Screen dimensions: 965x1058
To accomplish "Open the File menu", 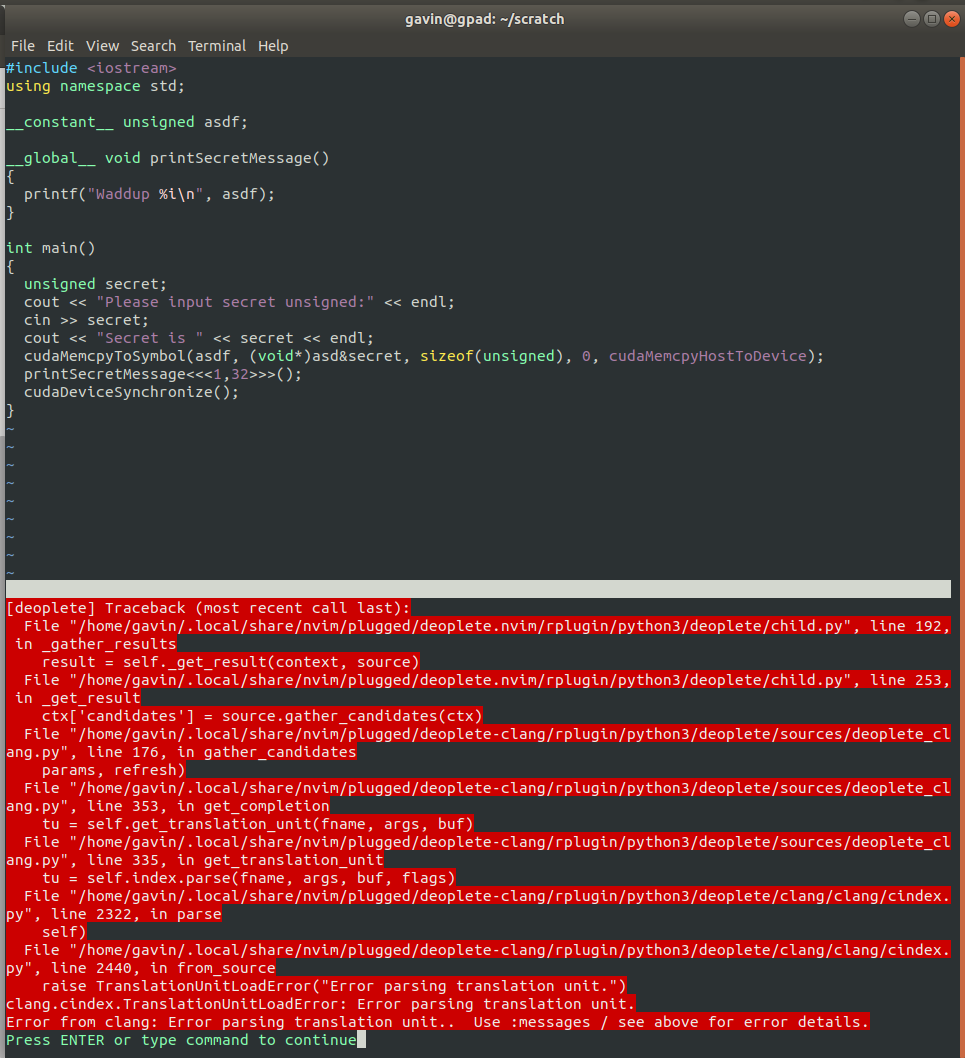I will [x=23, y=46].
